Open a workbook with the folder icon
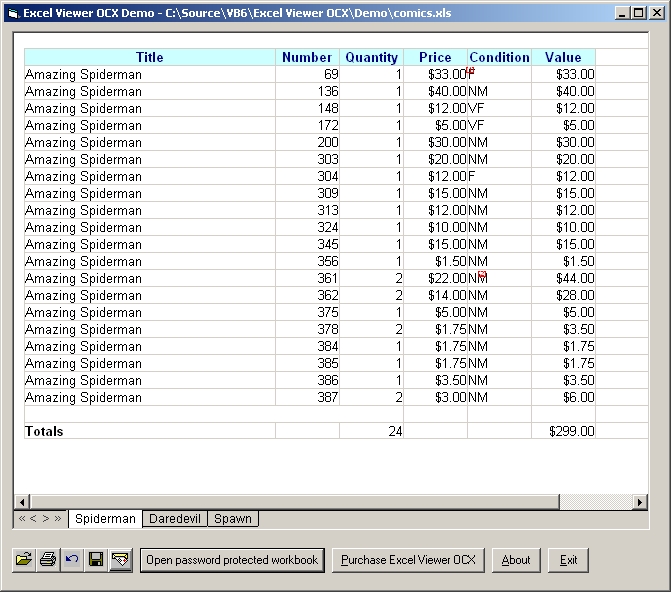The image size is (671, 592). 24,559
